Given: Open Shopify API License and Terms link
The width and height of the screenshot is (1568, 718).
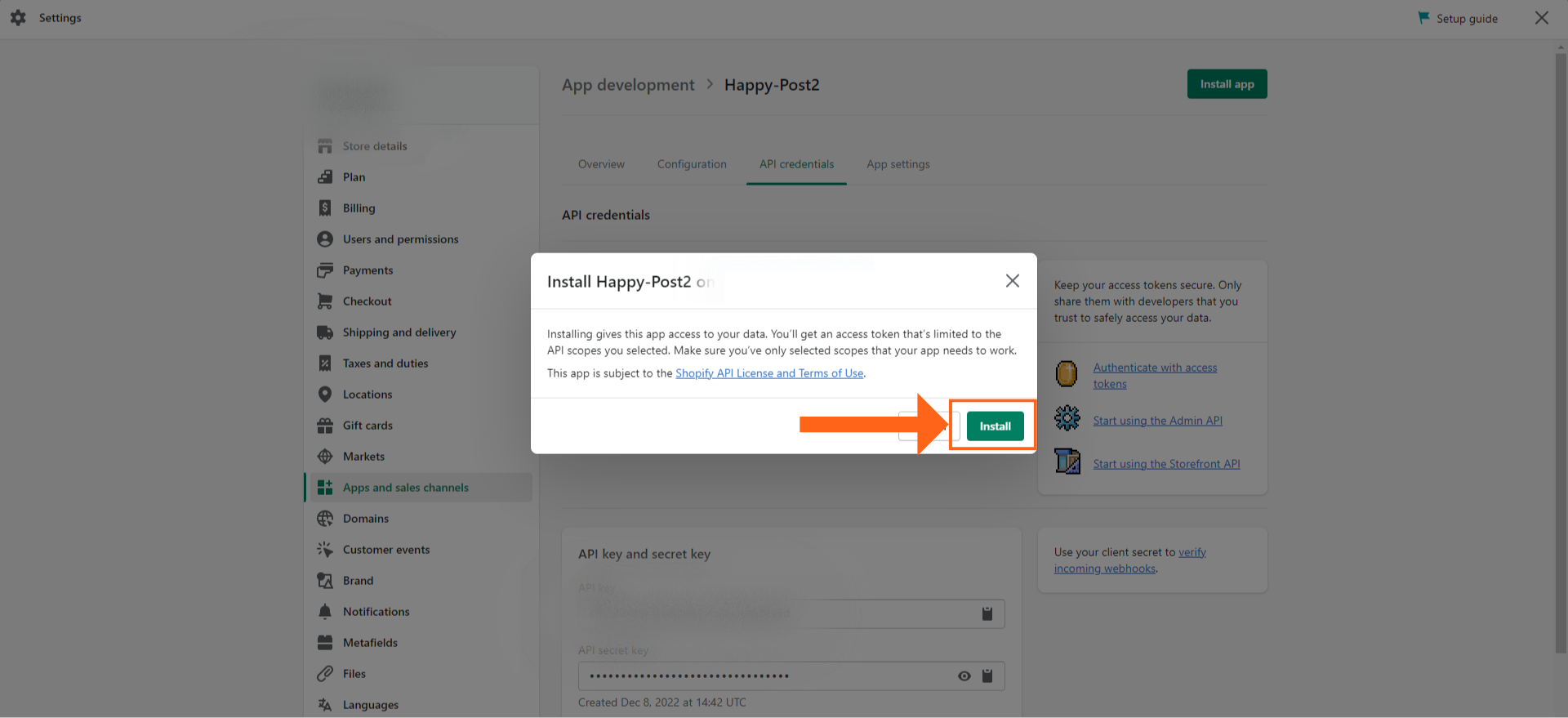Looking at the screenshot, I should pyautogui.click(x=768, y=373).
